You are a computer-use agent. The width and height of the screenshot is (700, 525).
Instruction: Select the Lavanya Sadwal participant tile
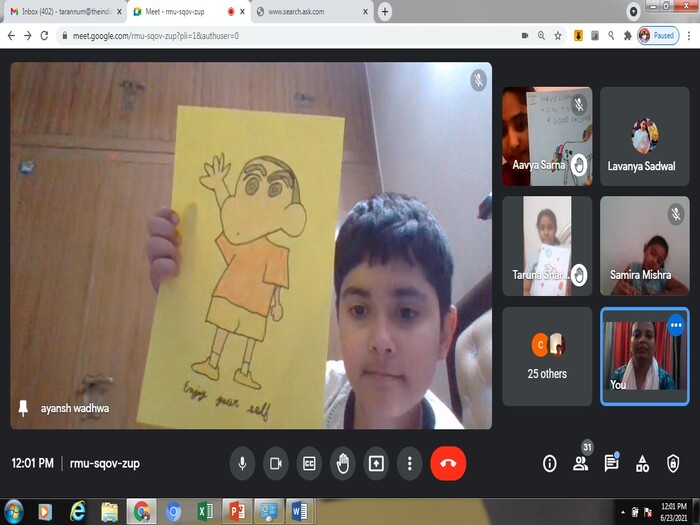(x=645, y=136)
